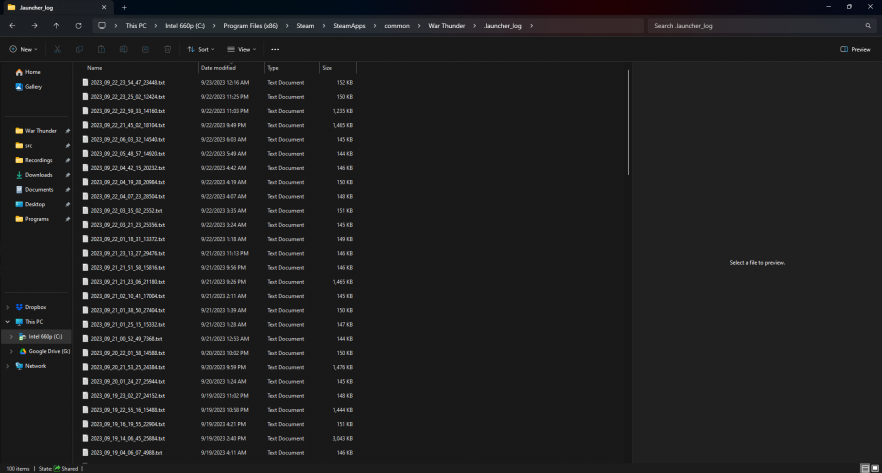Go up one folder level

pos(56,26)
